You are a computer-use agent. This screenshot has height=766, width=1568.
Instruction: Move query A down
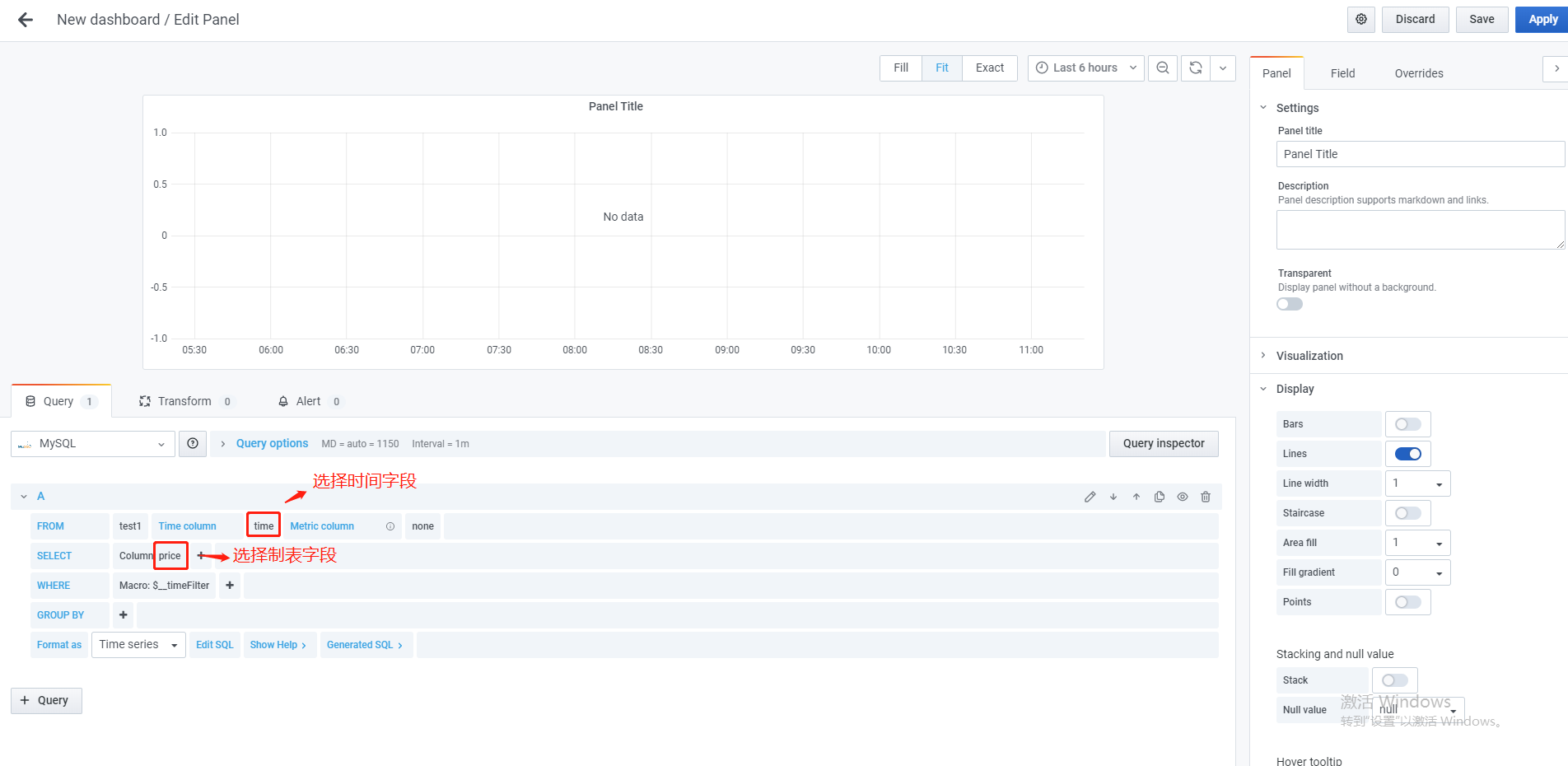[x=1113, y=497]
